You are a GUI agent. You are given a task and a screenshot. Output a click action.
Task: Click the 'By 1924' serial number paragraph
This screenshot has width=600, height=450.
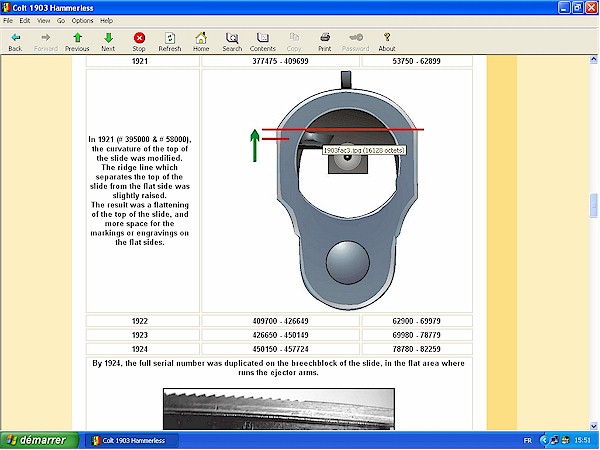[279, 368]
